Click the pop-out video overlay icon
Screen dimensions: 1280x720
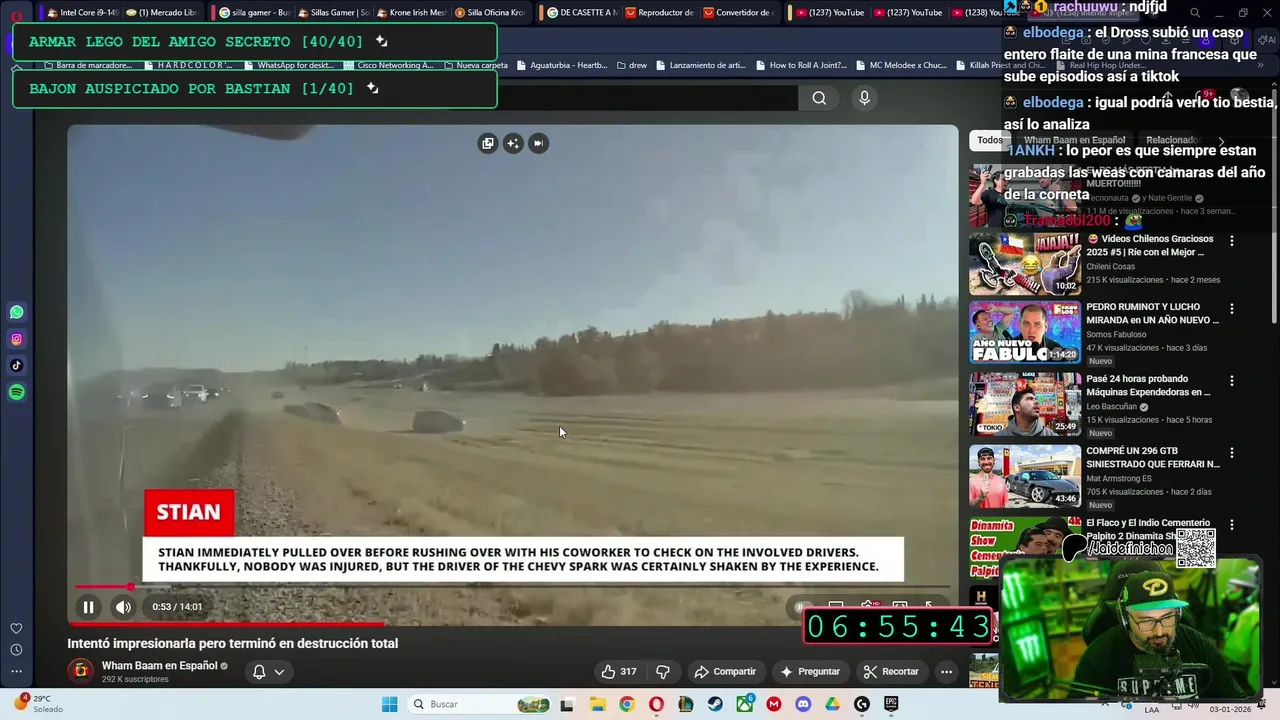(x=487, y=143)
